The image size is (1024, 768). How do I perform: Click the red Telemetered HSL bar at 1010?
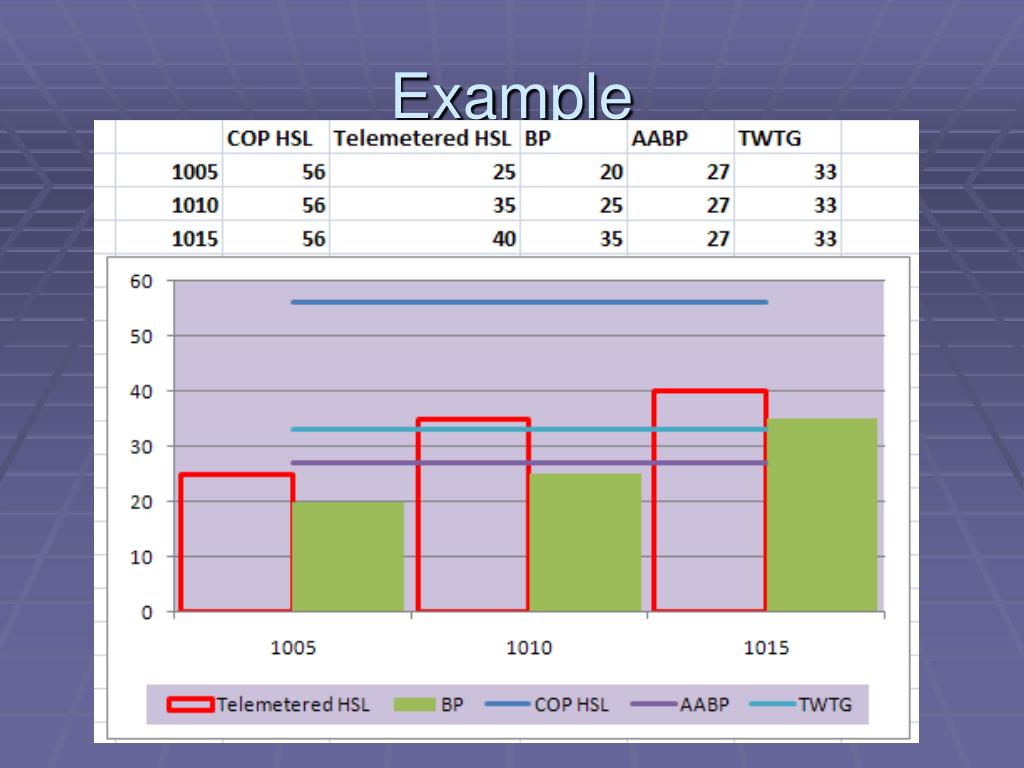click(473, 515)
